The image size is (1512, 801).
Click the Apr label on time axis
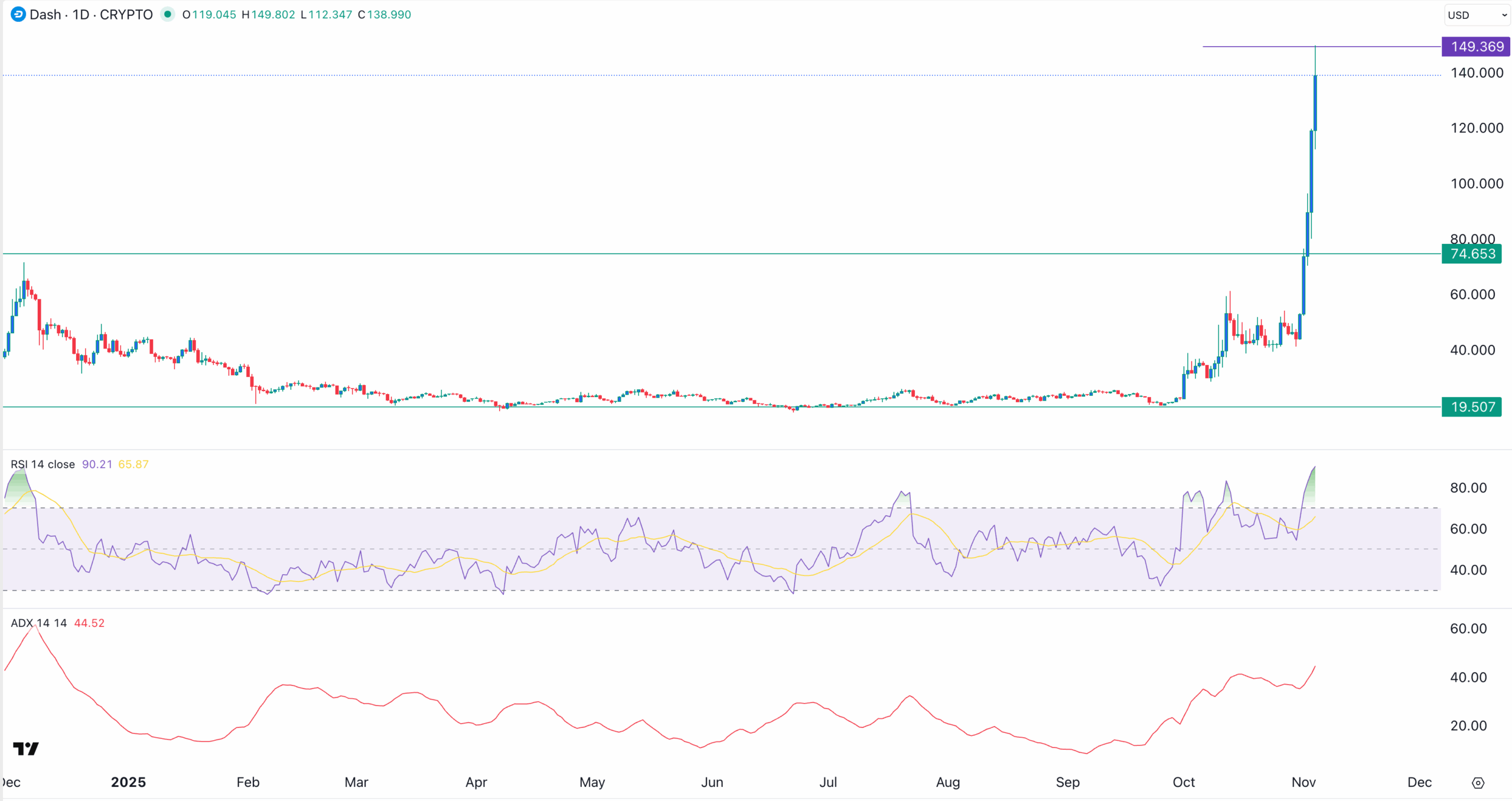pos(476,782)
